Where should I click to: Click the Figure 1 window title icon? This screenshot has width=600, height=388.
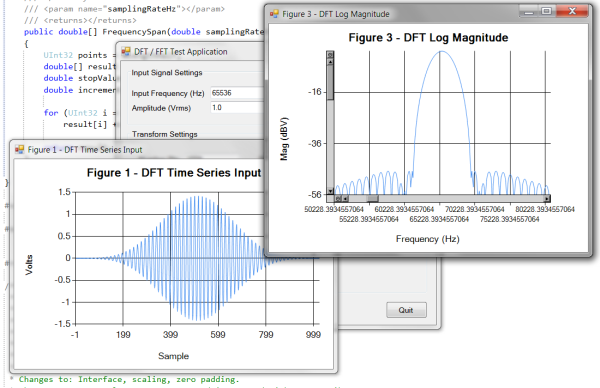20,150
